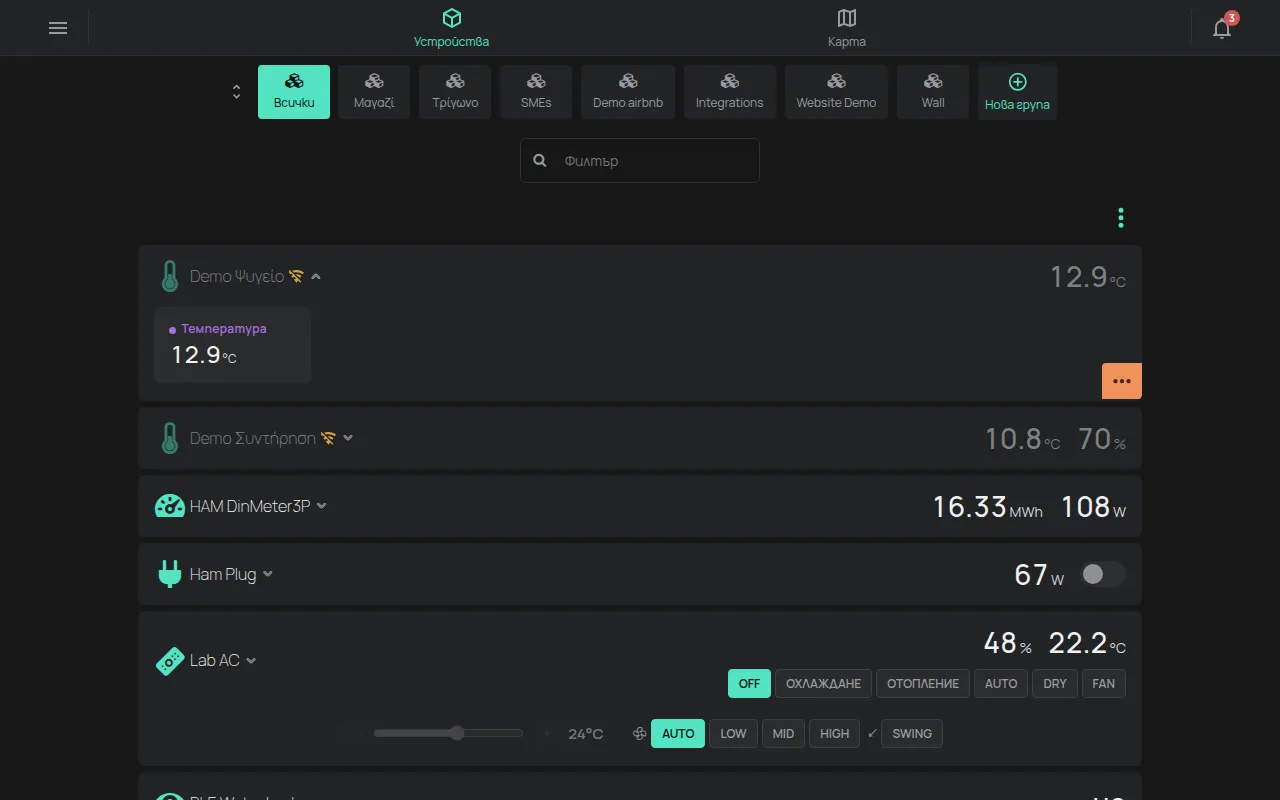Image resolution: width=1280 pixels, height=800 pixels.
Task: Open the notifications bell
Action: click(x=1222, y=28)
